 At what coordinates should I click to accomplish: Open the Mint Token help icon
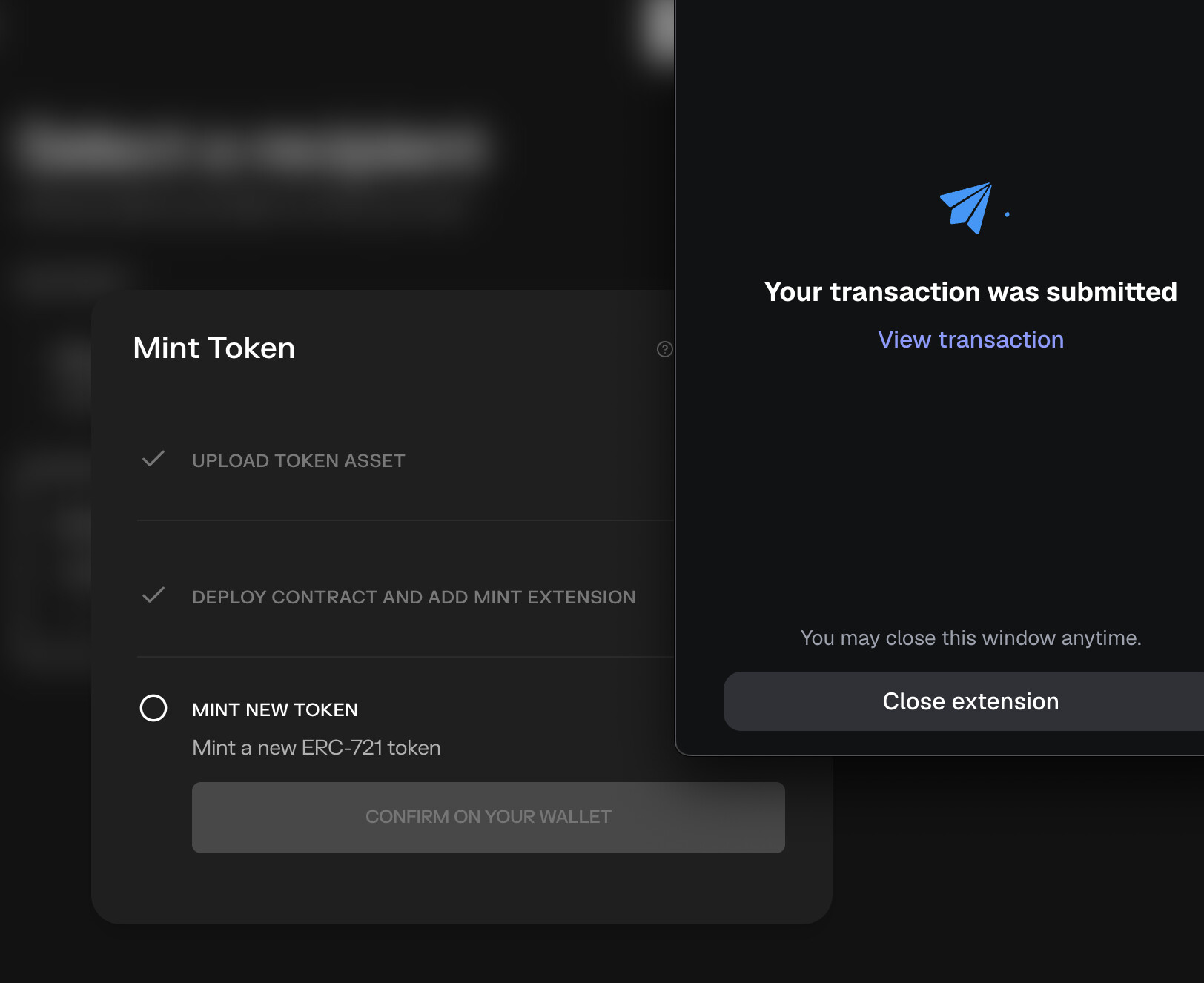coord(664,349)
